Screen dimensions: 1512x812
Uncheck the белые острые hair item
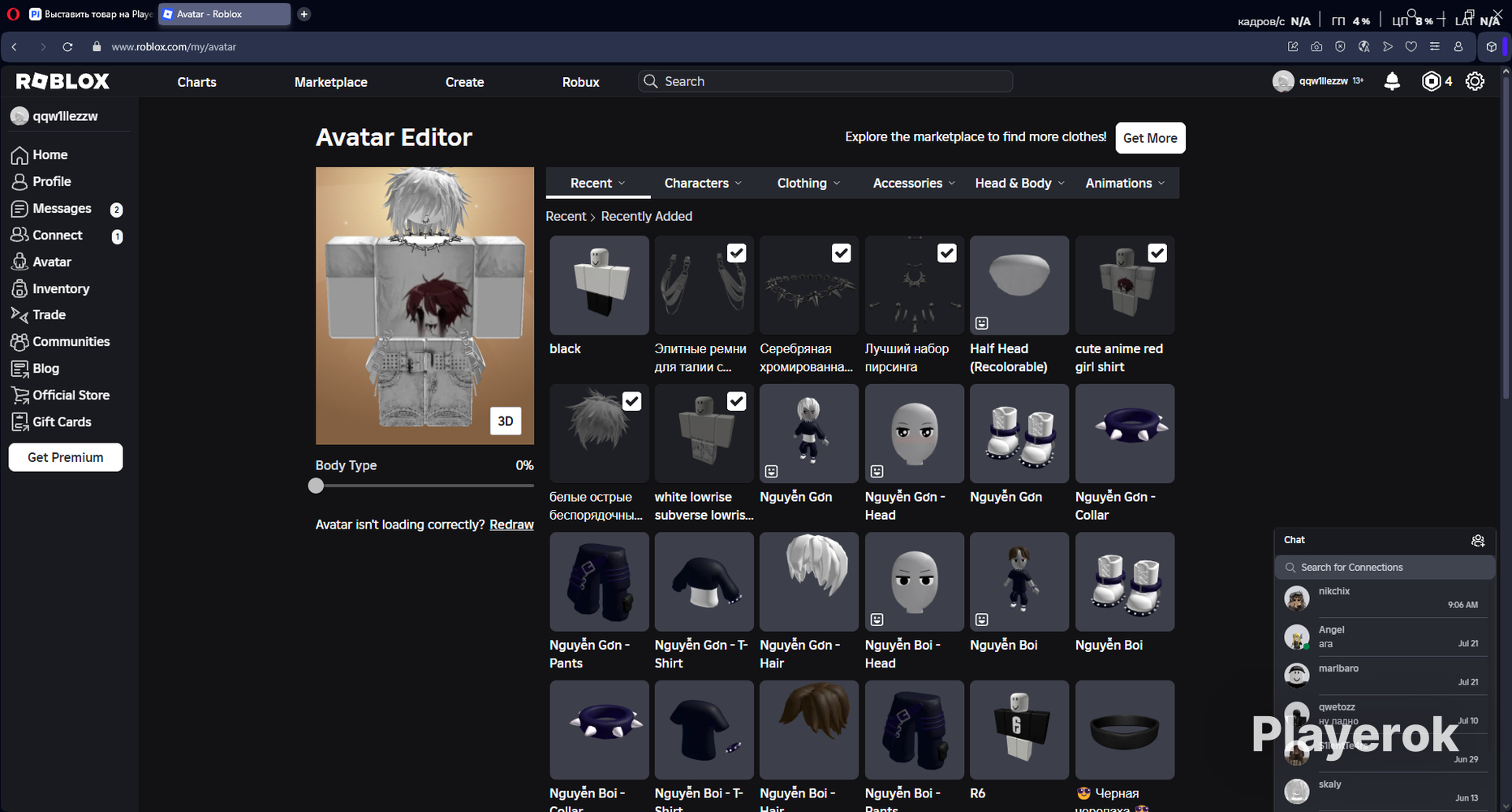(631, 401)
